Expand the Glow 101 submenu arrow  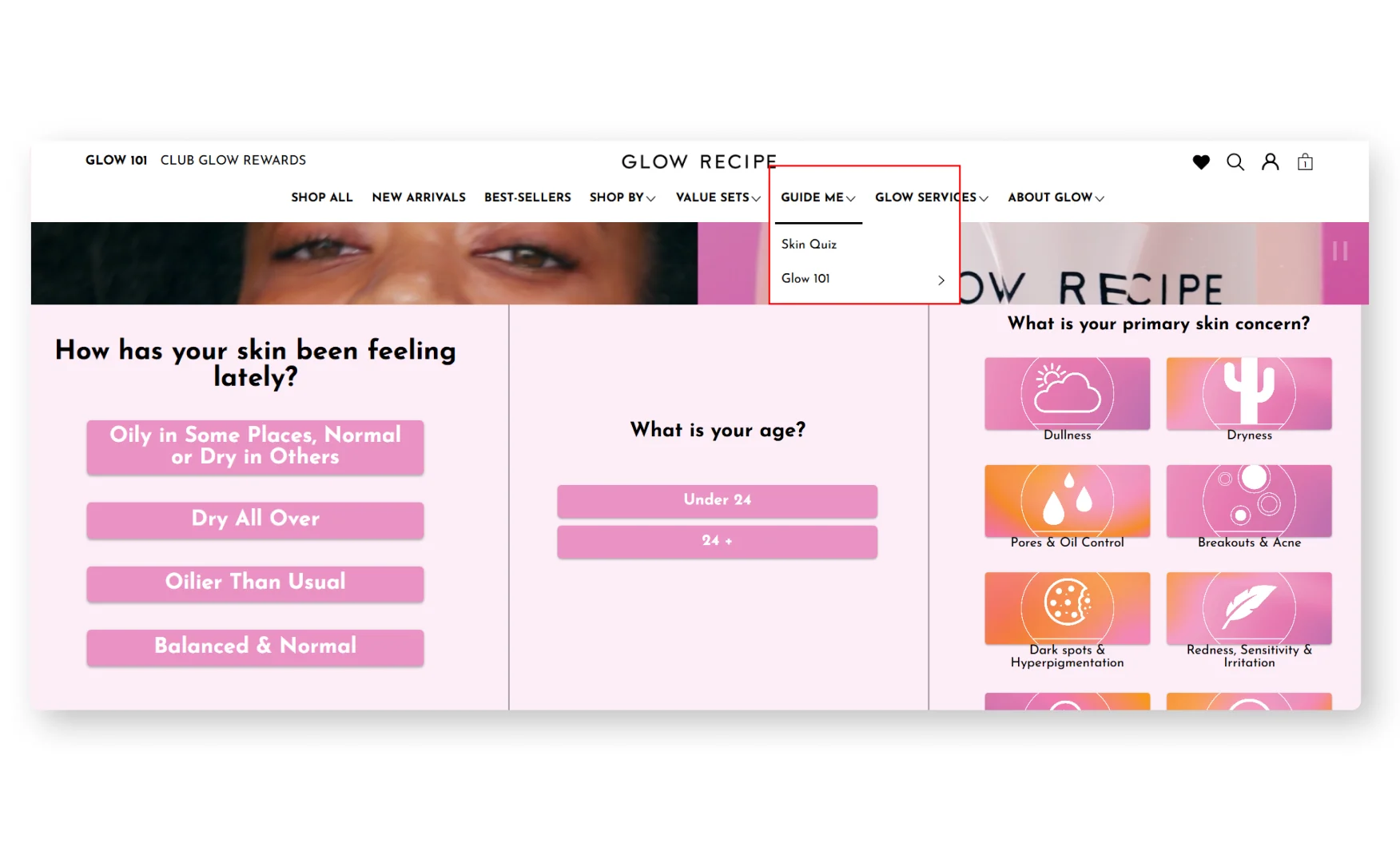941,280
